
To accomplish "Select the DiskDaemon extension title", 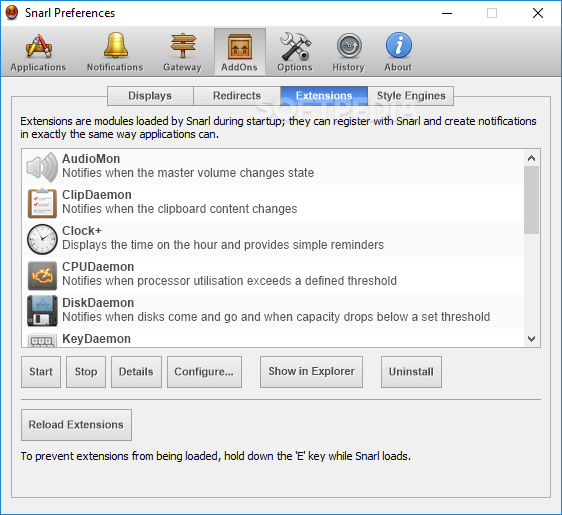I will pos(98,303).
